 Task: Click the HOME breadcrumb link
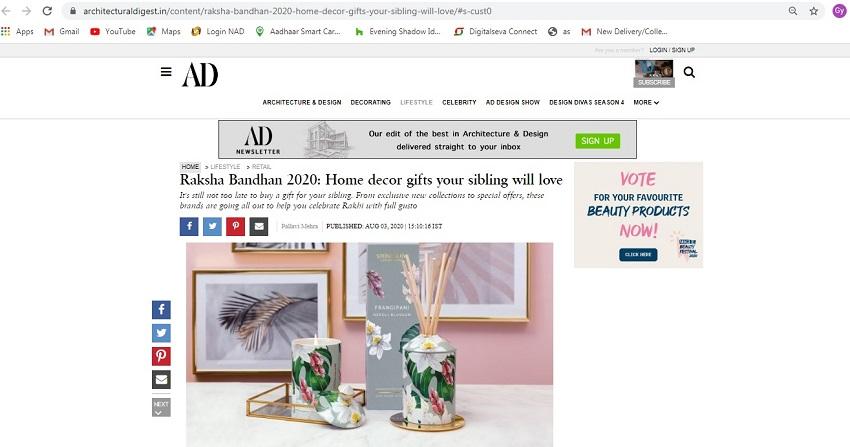190,167
